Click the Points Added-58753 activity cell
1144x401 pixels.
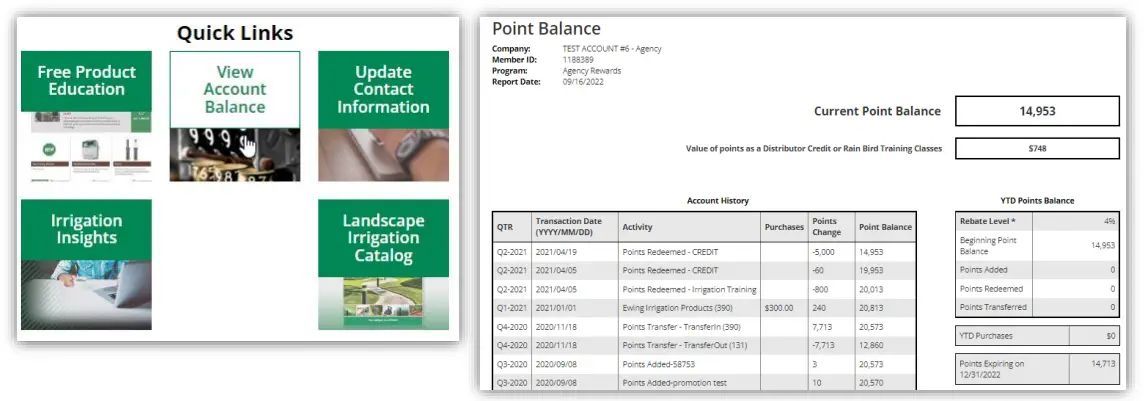click(x=689, y=364)
